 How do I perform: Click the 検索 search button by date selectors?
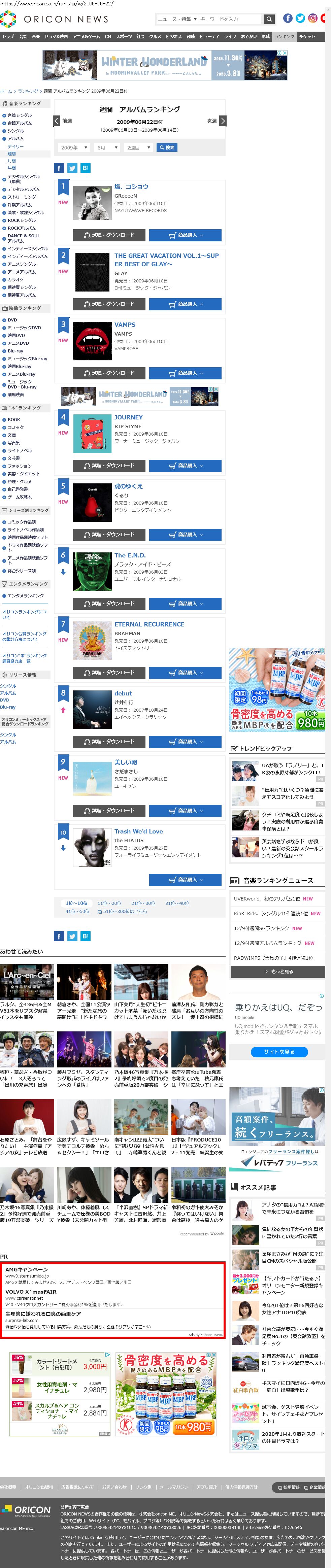167,147
